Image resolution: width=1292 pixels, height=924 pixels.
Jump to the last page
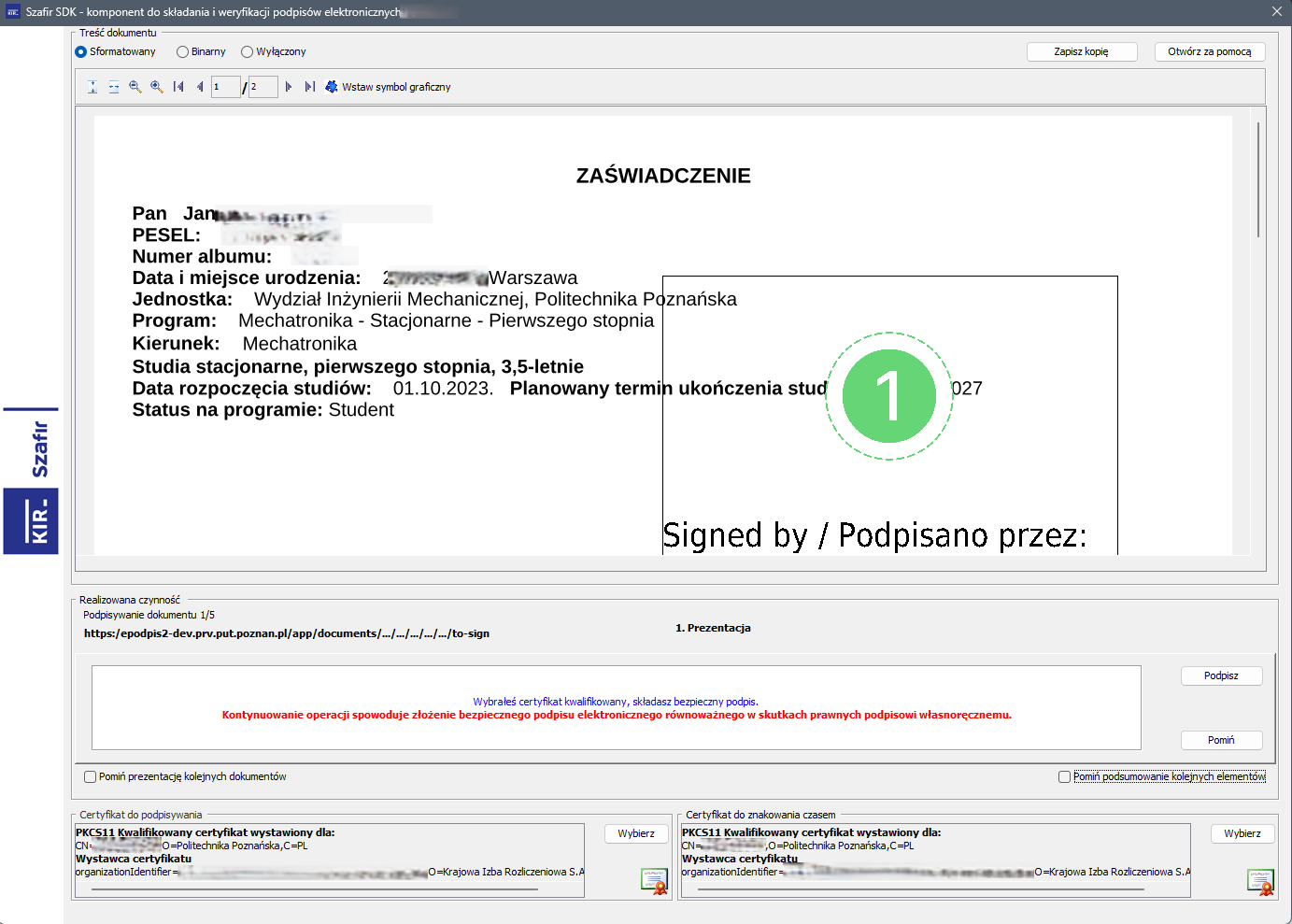[310, 87]
